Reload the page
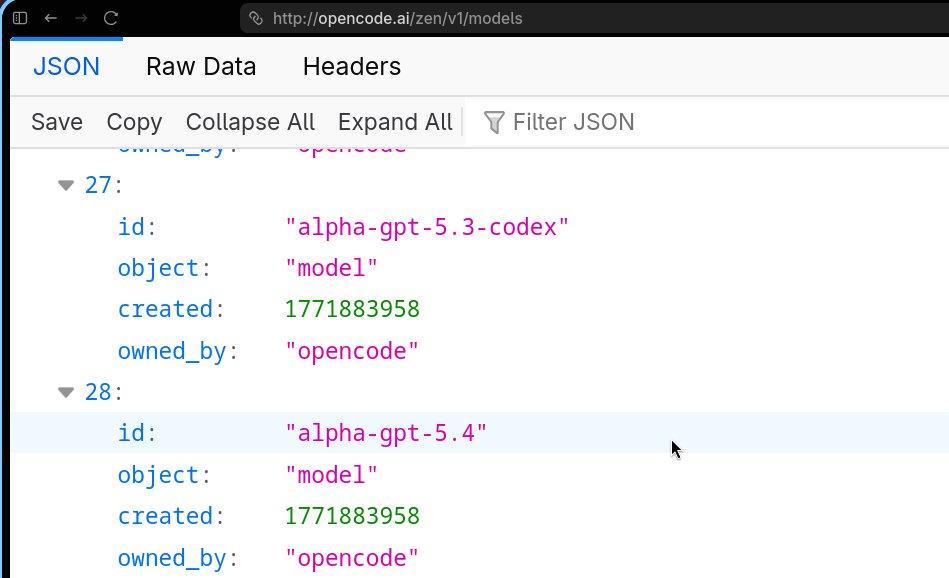This screenshot has width=949, height=578. pyautogui.click(x=113, y=17)
